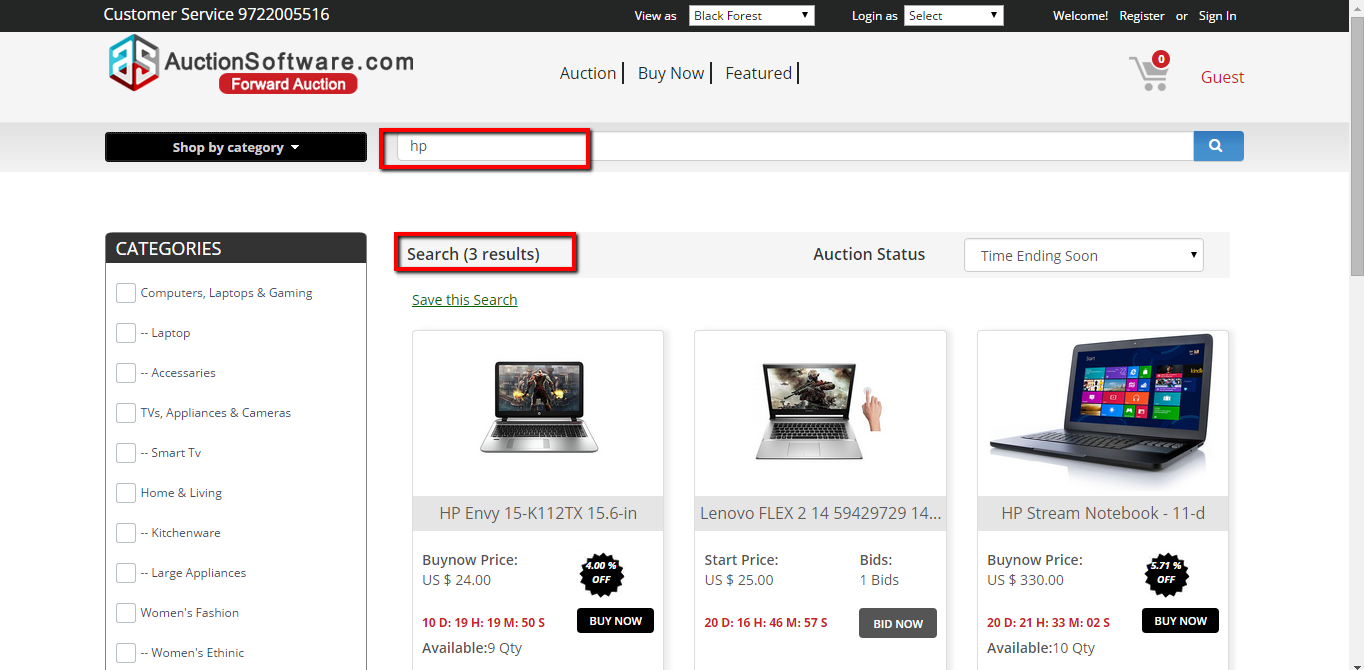1364x670 pixels.
Task: Open the Login as Select dropdown
Action: 953,16
